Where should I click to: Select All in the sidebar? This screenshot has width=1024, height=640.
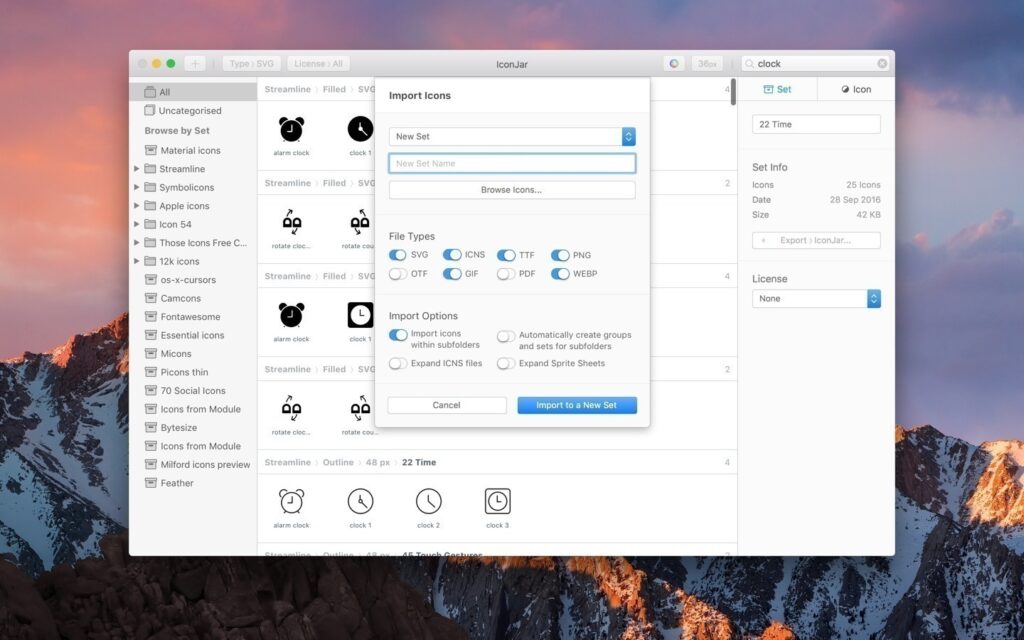(x=193, y=91)
